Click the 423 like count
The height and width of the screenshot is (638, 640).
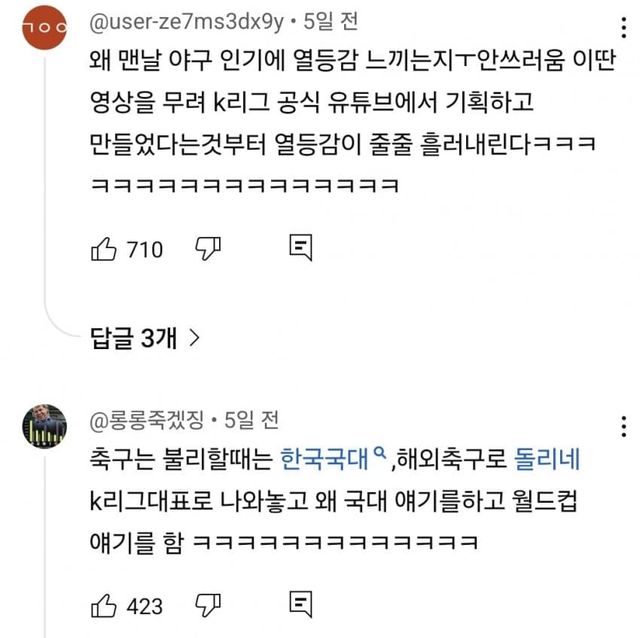click(x=146, y=605)
